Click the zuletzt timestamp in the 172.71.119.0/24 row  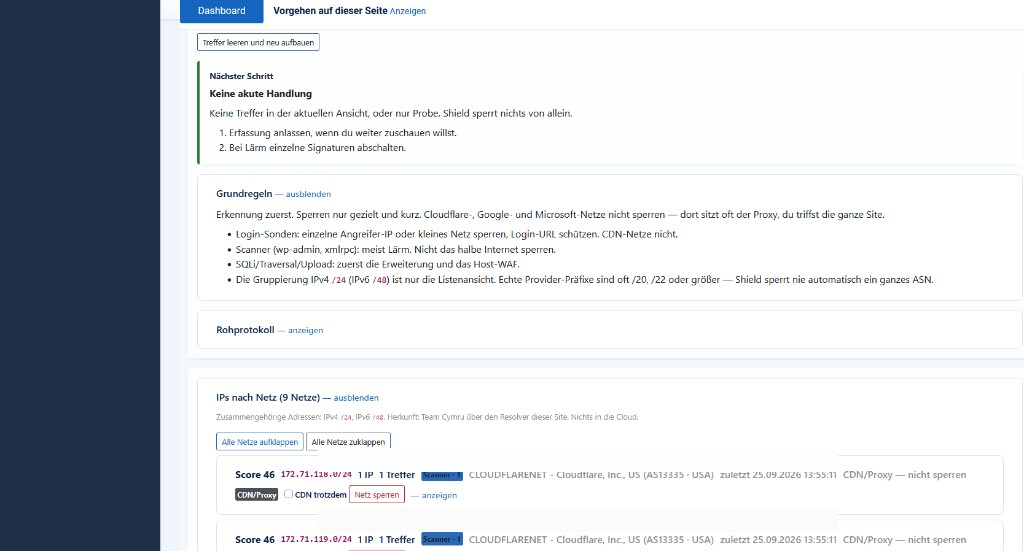click(778, 540)
